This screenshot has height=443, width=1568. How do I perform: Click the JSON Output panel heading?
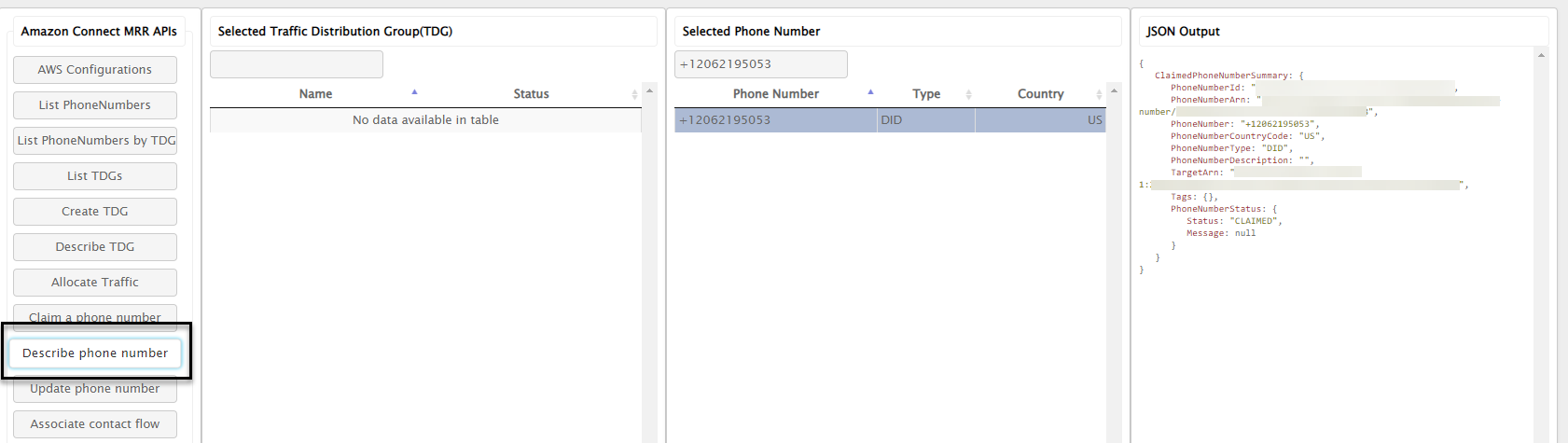(x=1183, y=32)
